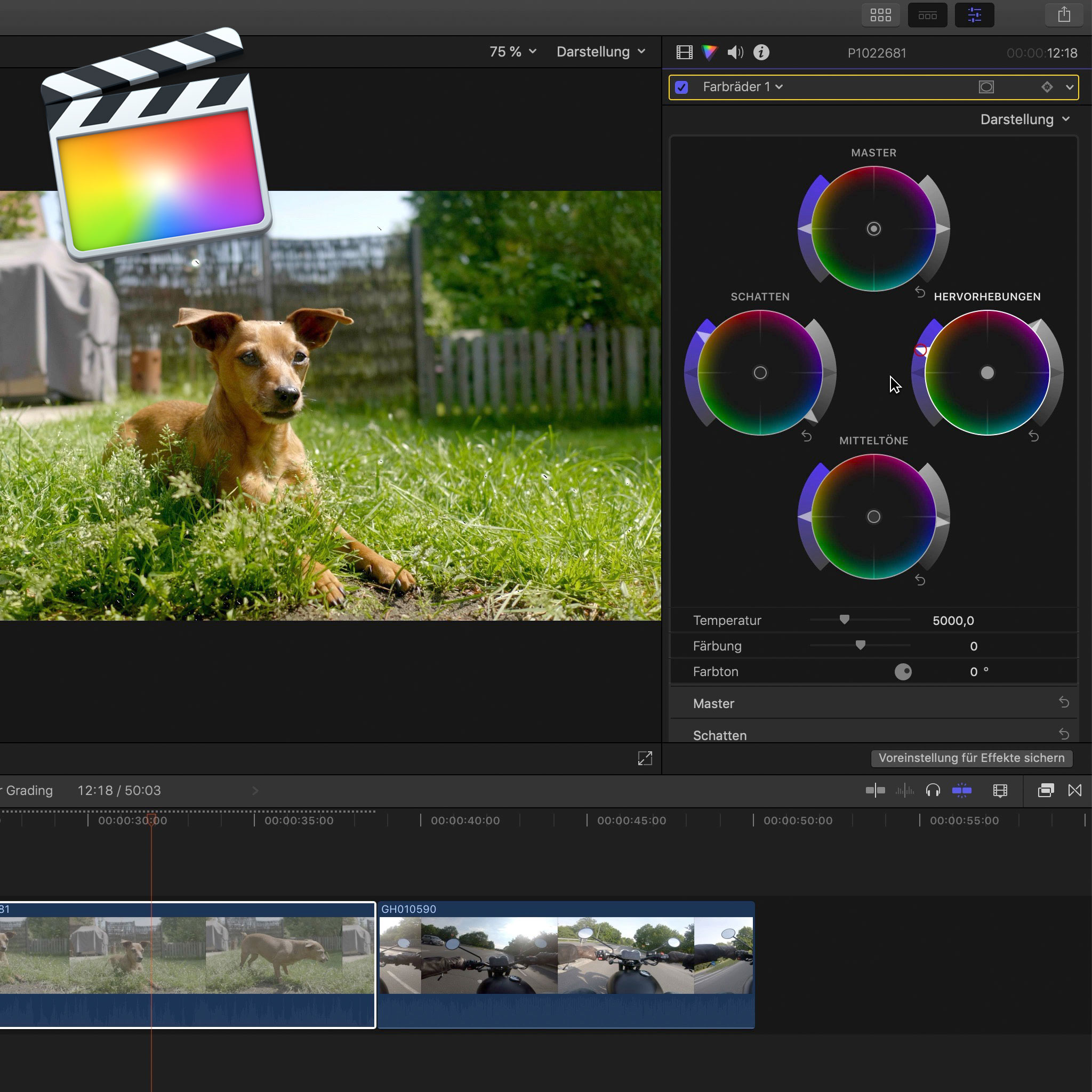Expand the Schatten parameter section
This screenshot has width=1092, height=1092.
coord(720,735)
